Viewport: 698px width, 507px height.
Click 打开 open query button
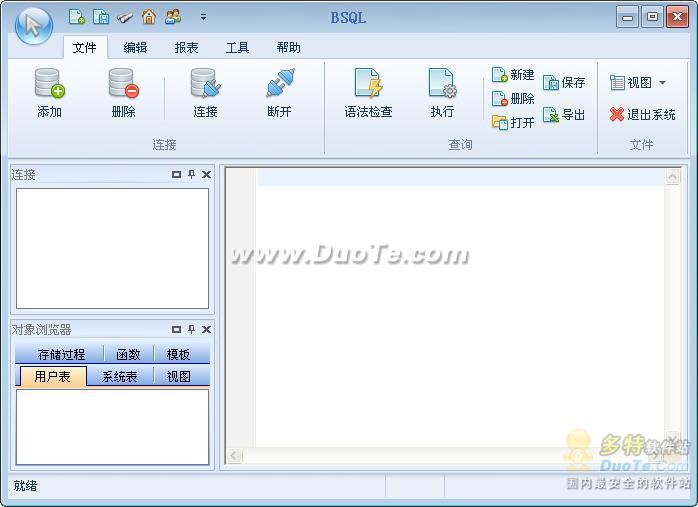[x=513, y=122]
